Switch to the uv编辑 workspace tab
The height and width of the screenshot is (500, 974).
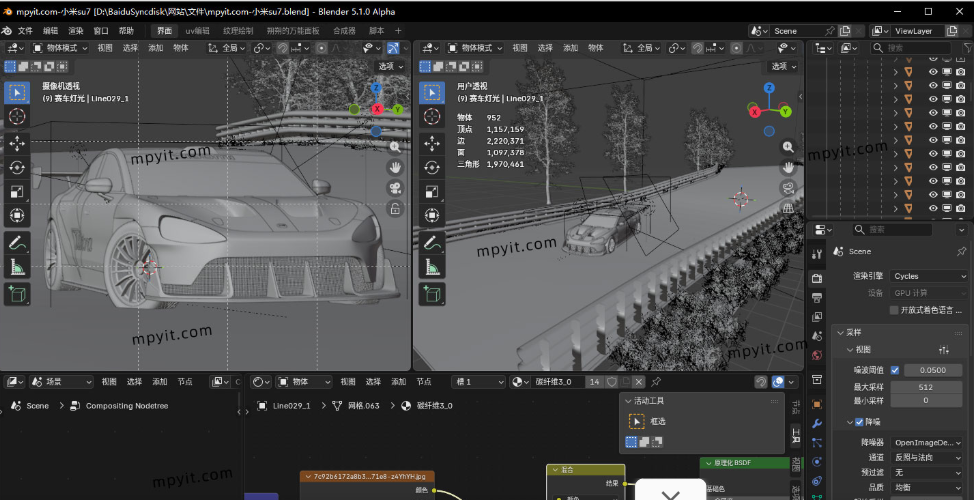tap(197, 30)
